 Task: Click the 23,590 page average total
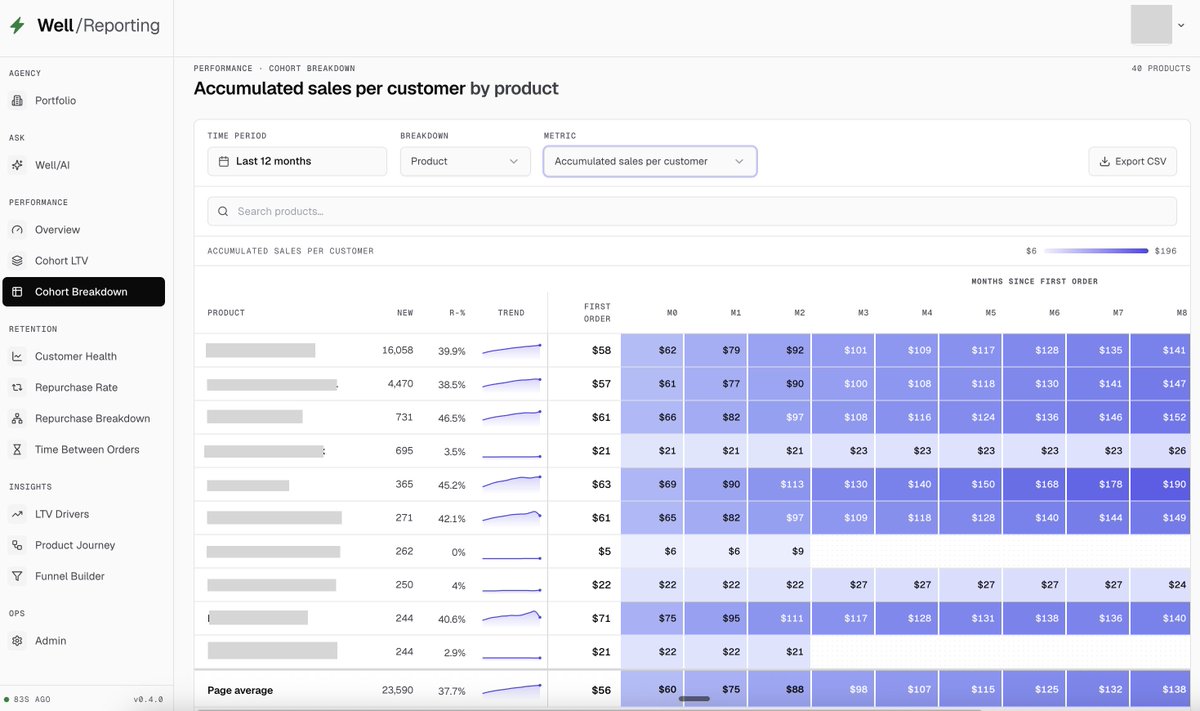pos(397,691)
